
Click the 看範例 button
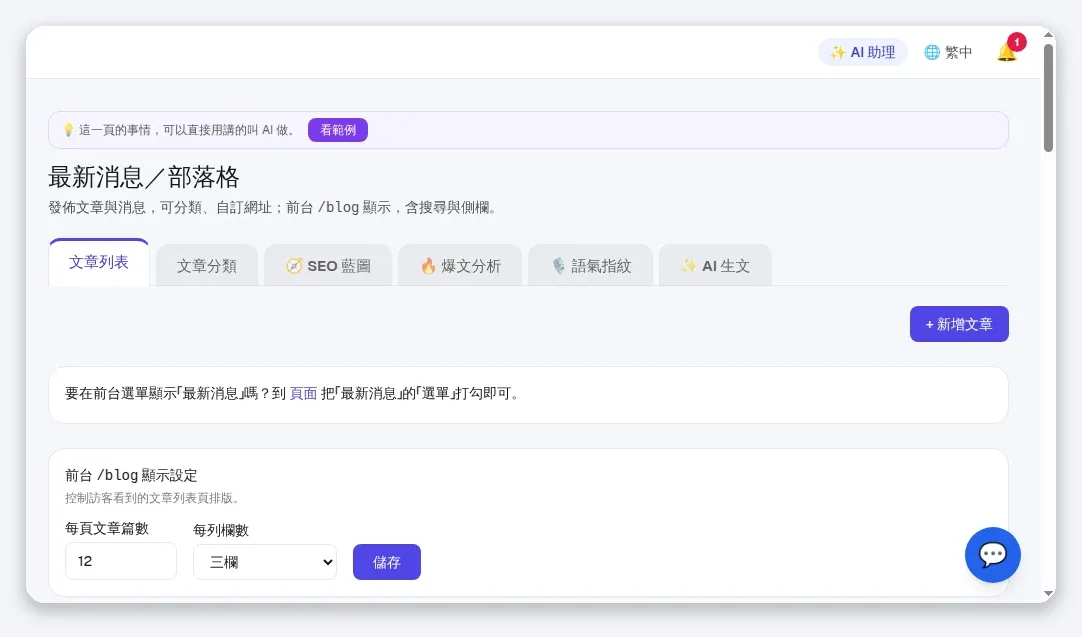pos(337,130)
